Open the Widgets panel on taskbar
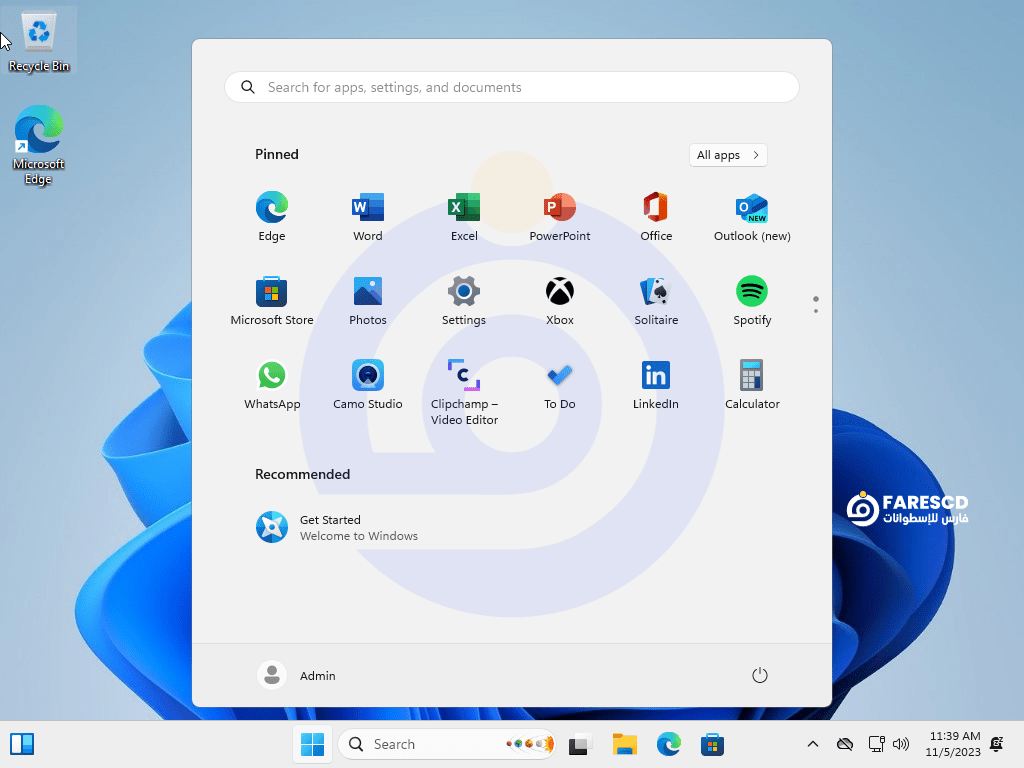This screenshot has width=1024, height=768. pos(22,744)
